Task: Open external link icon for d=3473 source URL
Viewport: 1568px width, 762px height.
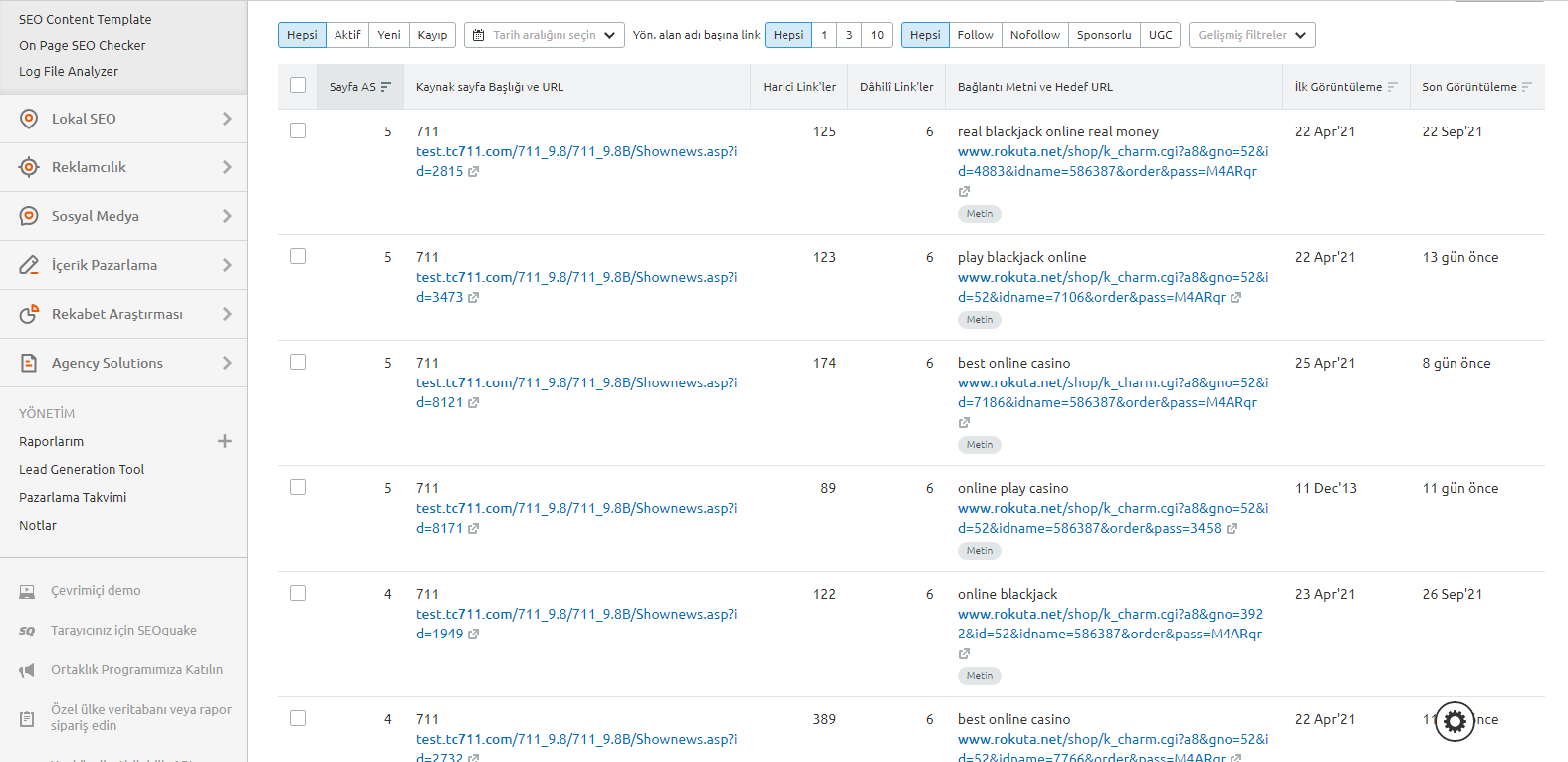Action: [x=473, y=298]
